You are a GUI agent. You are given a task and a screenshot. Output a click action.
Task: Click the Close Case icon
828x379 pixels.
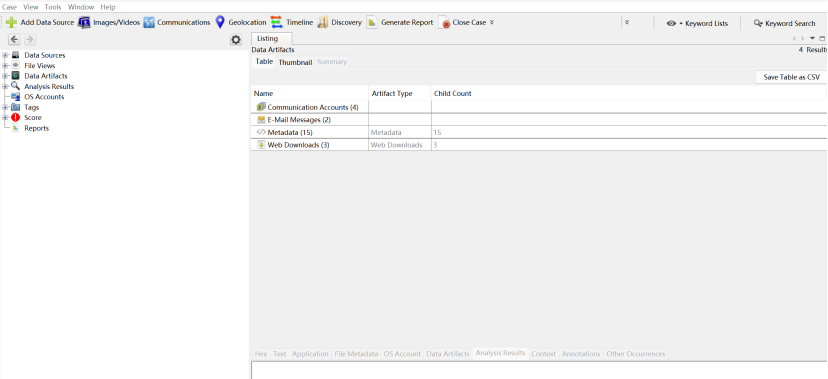coord(445,23)
